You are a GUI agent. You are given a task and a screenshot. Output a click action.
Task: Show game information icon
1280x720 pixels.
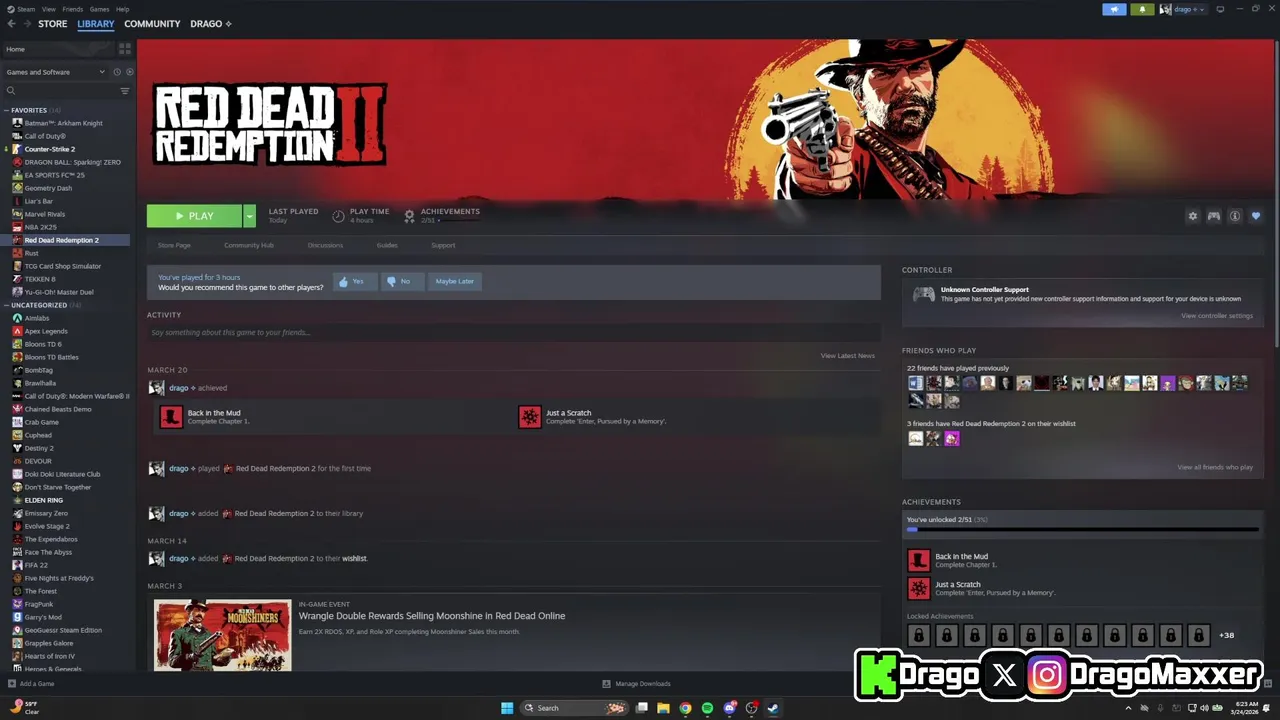[x=1235, y=216]
